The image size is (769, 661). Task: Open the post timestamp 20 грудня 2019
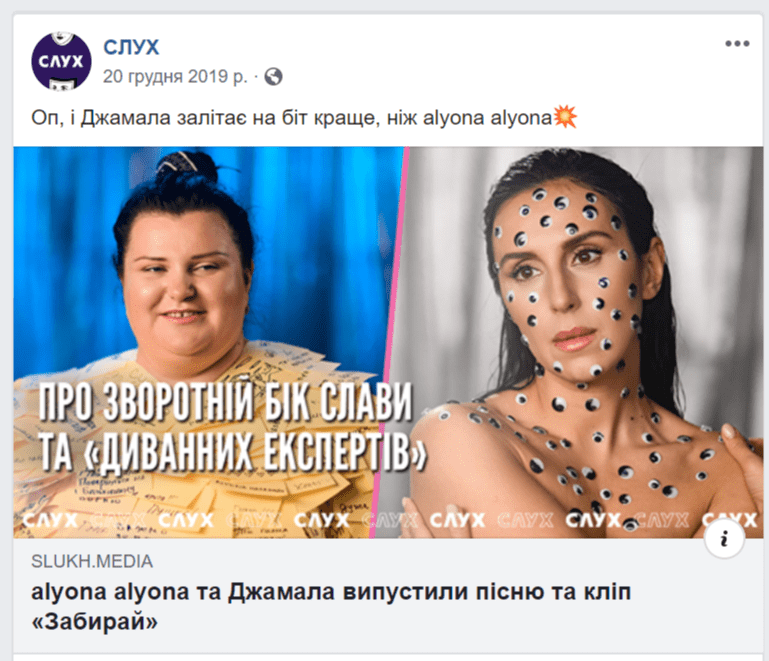[x=175, y=76]
